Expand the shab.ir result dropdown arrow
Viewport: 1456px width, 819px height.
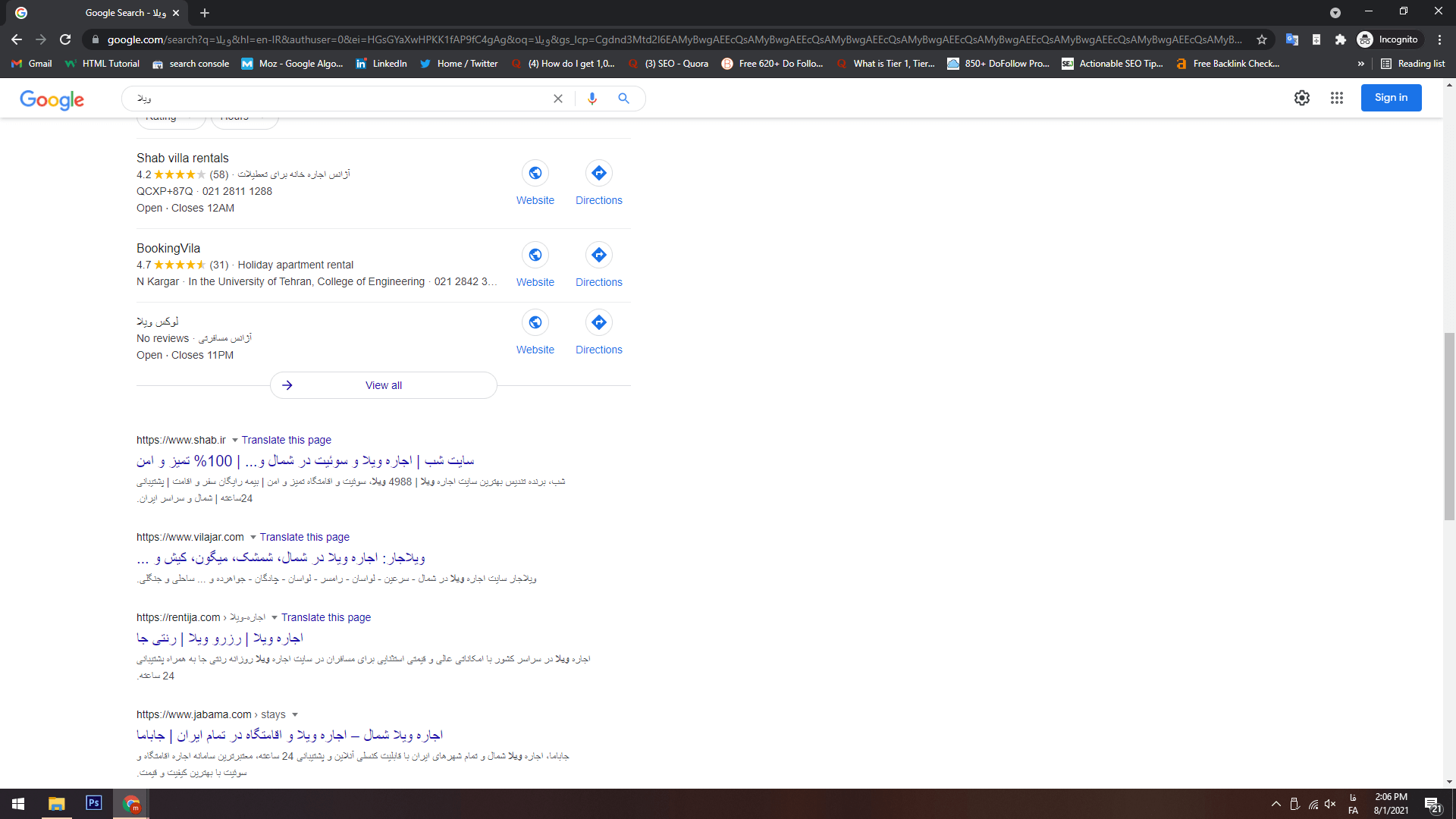(x=235, y=441)
